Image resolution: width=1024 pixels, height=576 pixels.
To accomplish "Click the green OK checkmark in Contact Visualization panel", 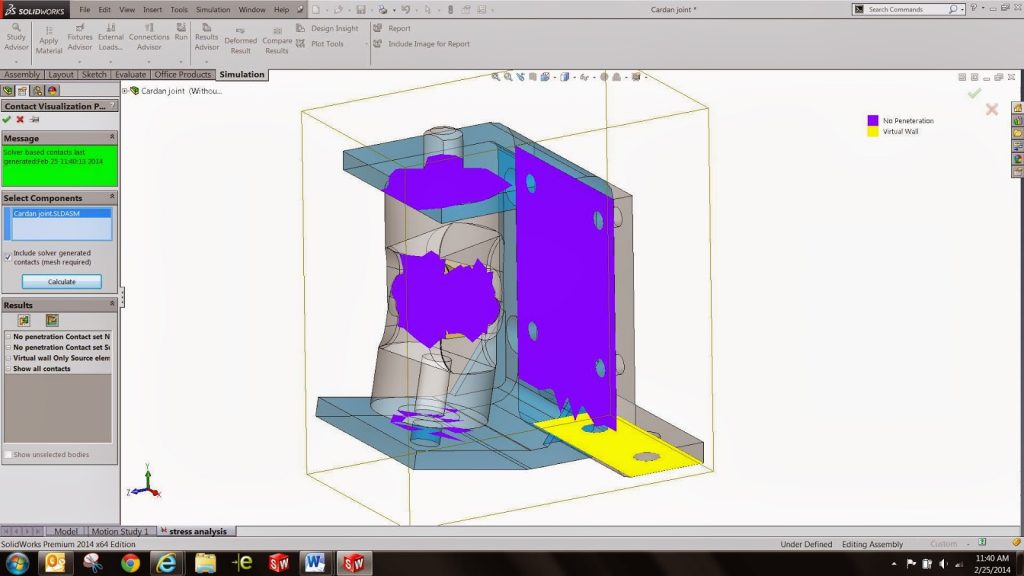I will 7,119.
